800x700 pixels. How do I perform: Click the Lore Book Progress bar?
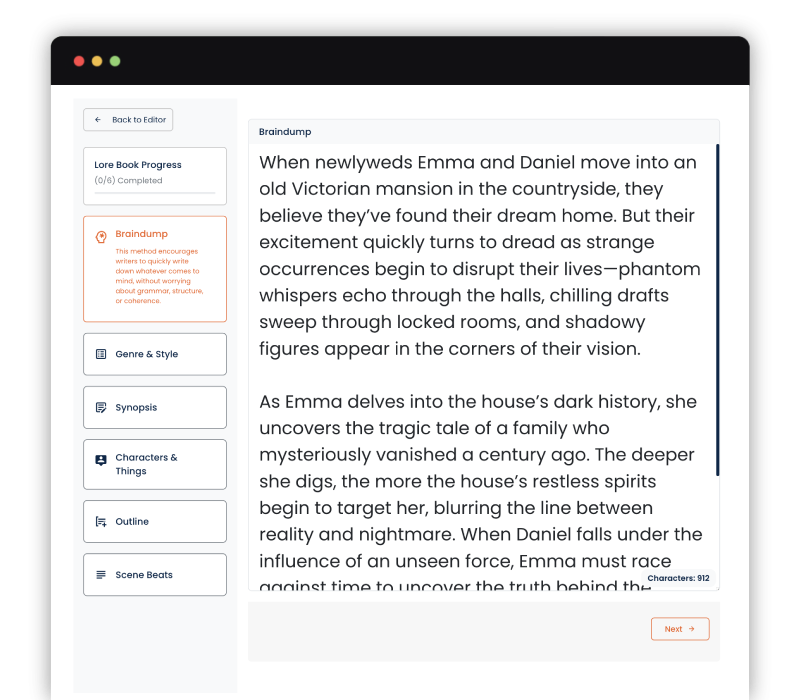(x=154, y=192)
